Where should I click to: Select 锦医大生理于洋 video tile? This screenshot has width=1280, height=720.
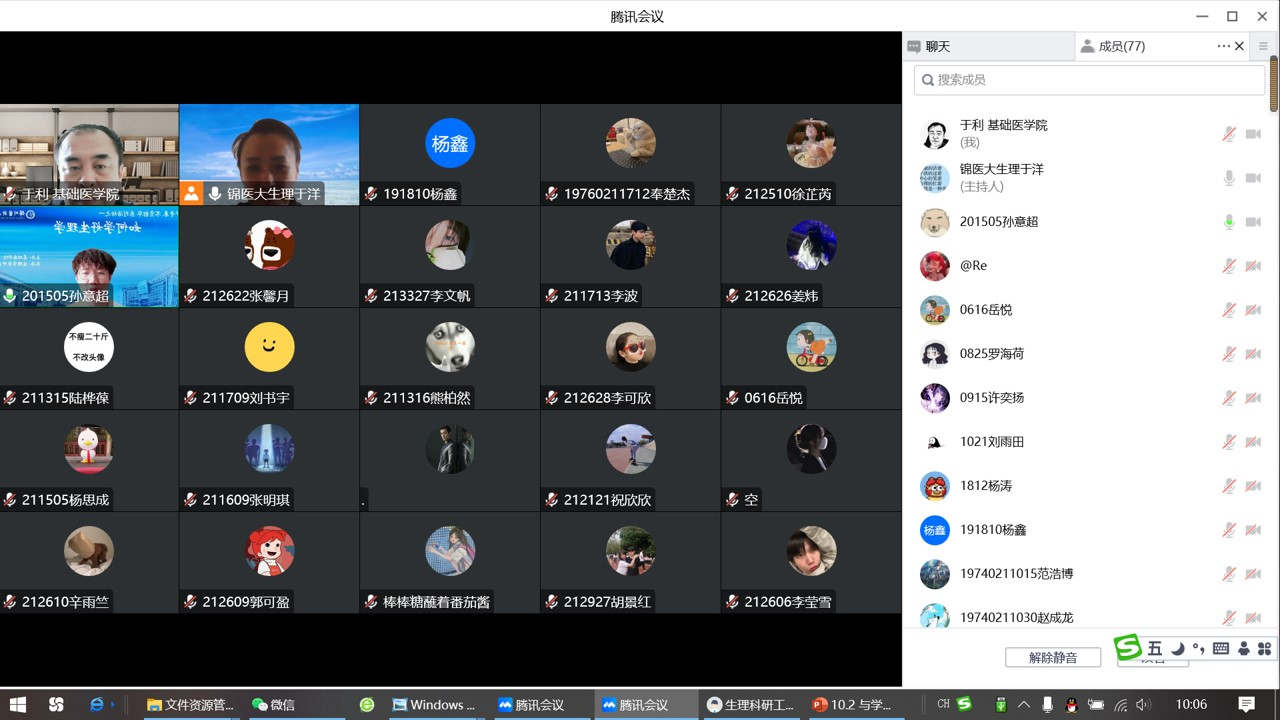pyautogui.click(x=269, y=155)
